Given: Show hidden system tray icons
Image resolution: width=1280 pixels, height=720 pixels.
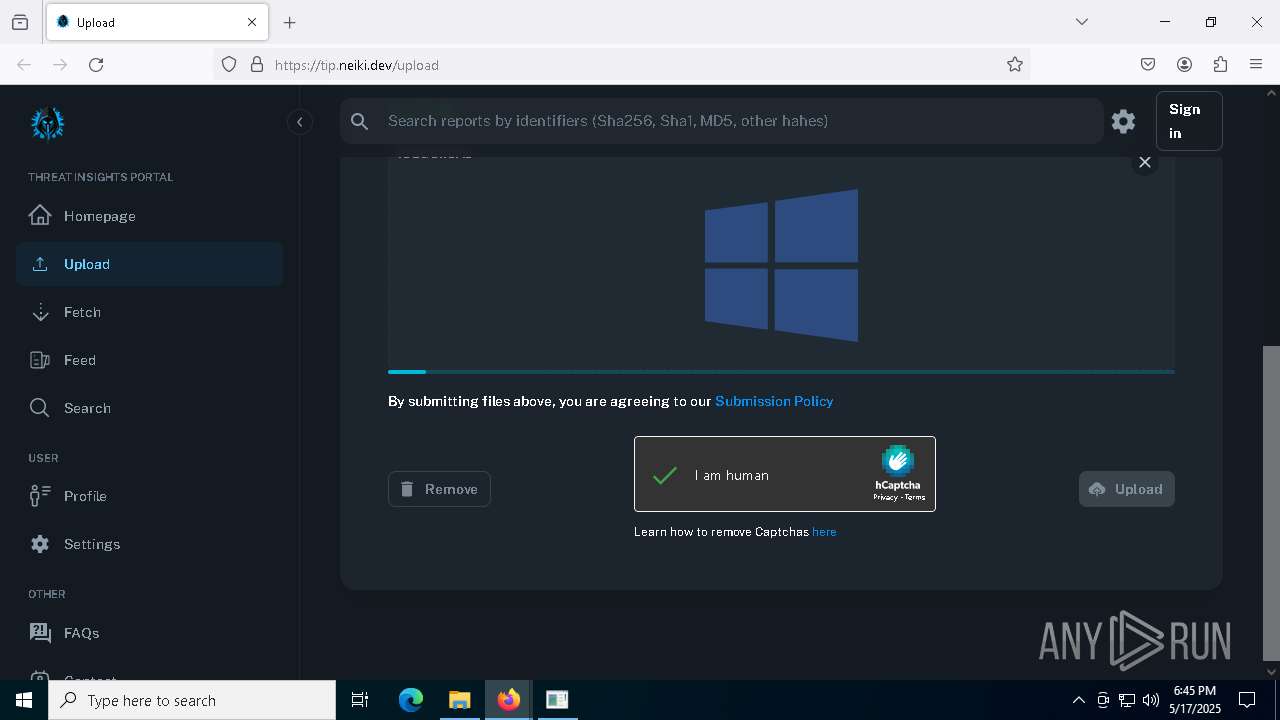Looking at the screenshot, I should (1078, 700).
